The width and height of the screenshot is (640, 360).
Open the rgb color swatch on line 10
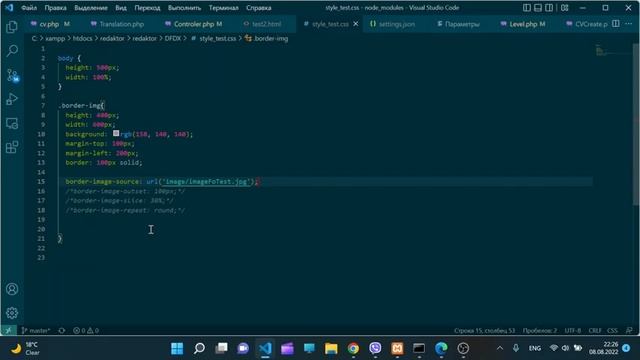[x=116, y=133]
